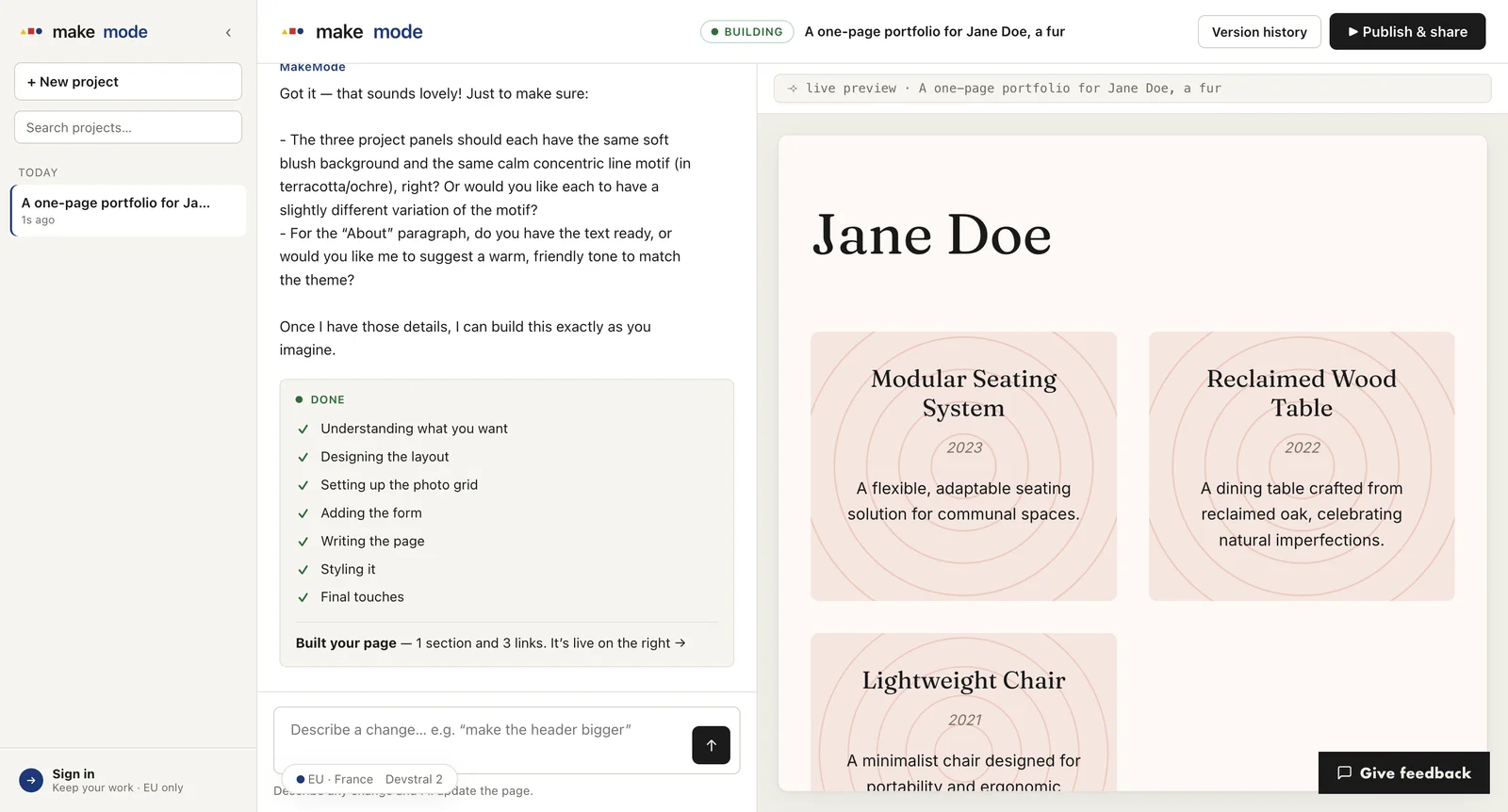Click the project title in header

pos(935,32)
